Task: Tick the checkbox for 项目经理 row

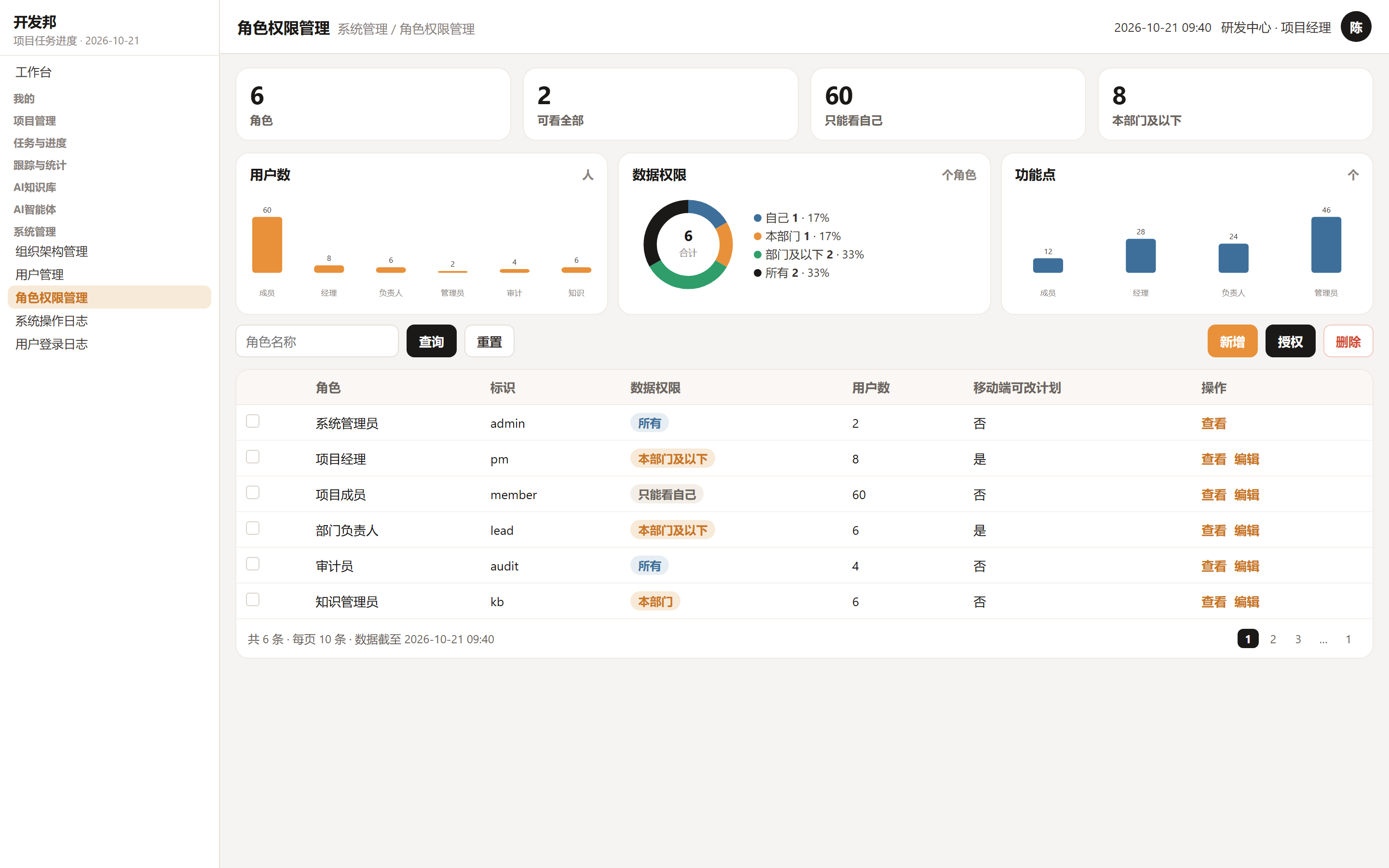Action: pyautogui.click(x=253, y=456)
